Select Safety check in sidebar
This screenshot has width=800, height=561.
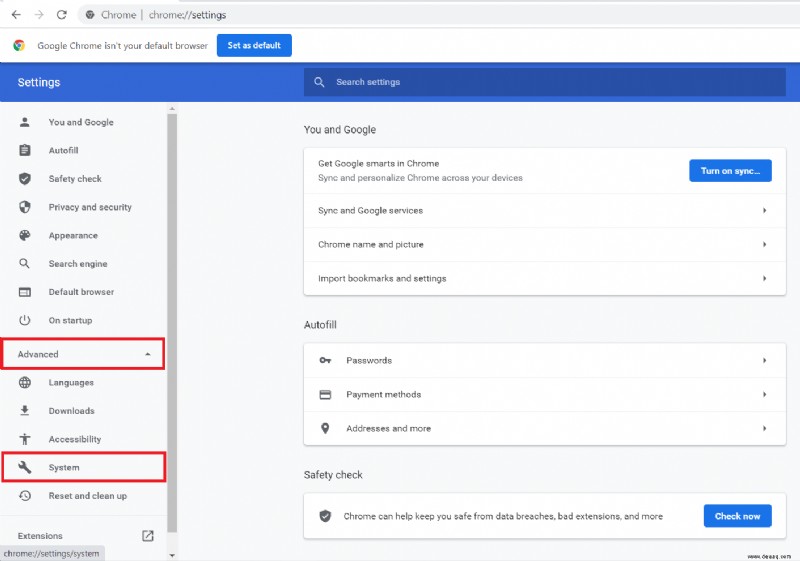point(75,179)
